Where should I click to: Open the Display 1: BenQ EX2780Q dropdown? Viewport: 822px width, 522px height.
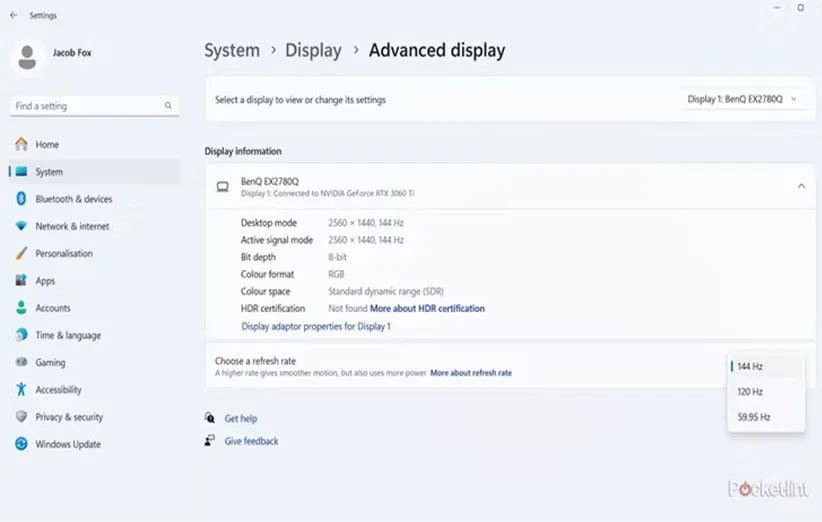[742, 99]
